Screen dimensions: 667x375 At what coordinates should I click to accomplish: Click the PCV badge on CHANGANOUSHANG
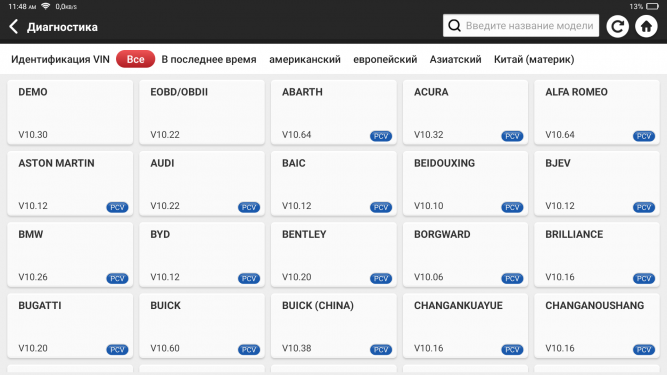coord(644,349)
